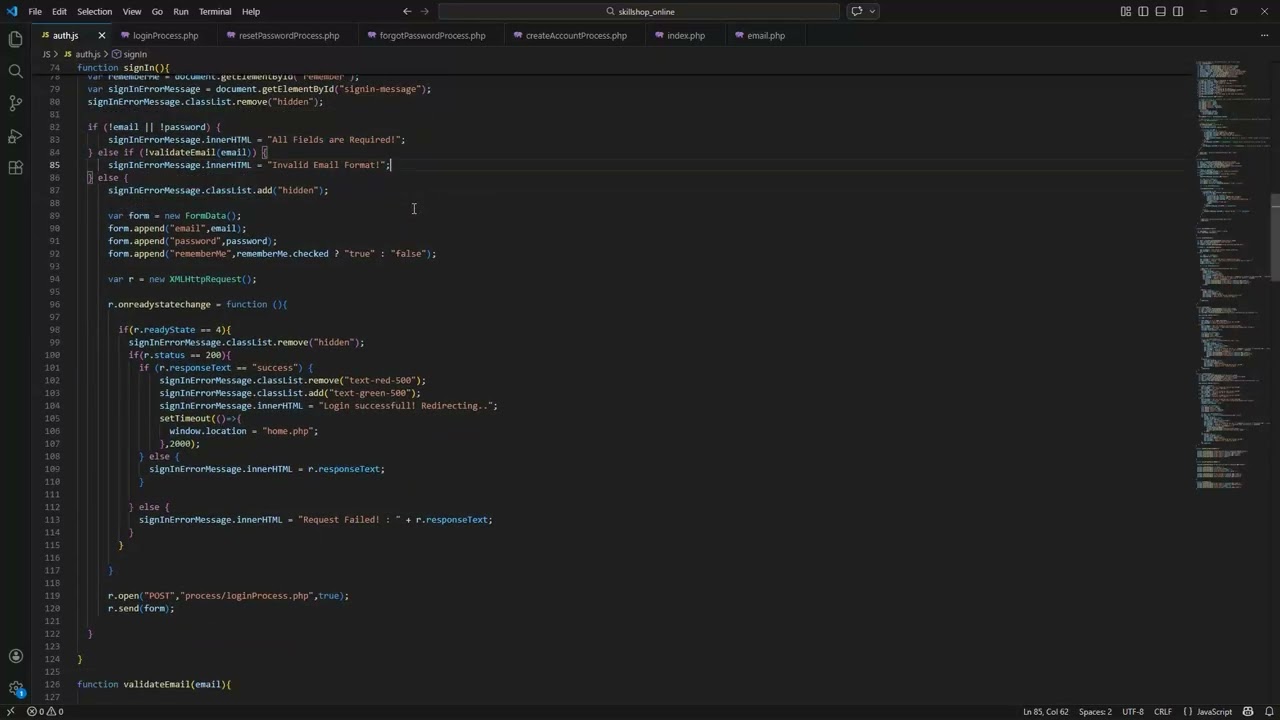The width and height of the screenshot is (1280, 720).
Task: Click the Ln 85, Col 62 cursor position
Action: click(1045, 711)
